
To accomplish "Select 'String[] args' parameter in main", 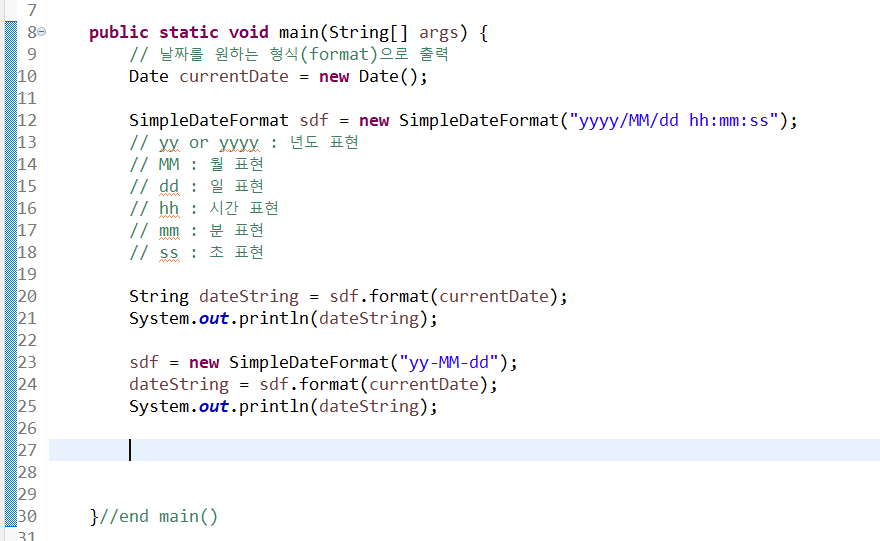I will 393,33.
